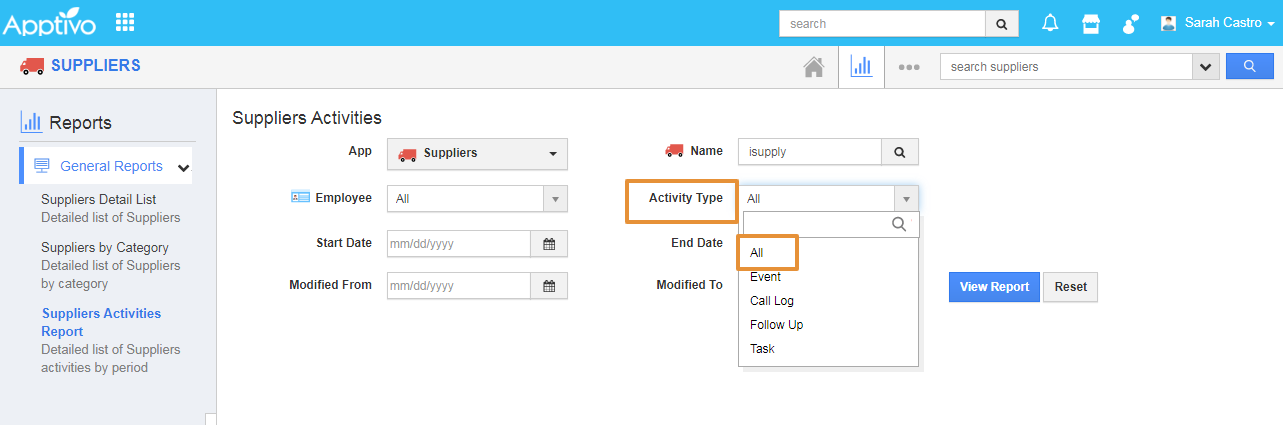This screenshot has height=425, width=1283.
Task: Click the magnifier beside Name field
Action: point(899,152)
